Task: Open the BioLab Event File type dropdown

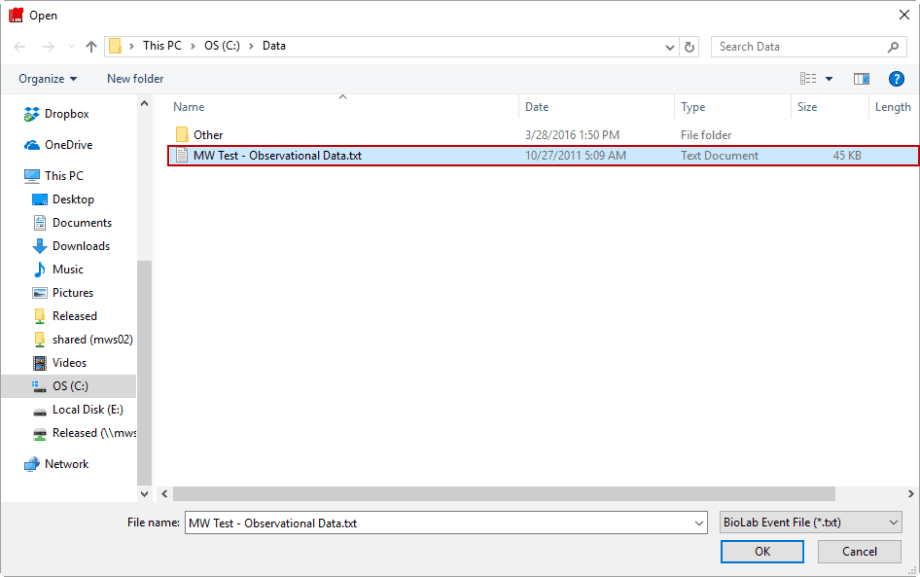Action: coord(810,522)
